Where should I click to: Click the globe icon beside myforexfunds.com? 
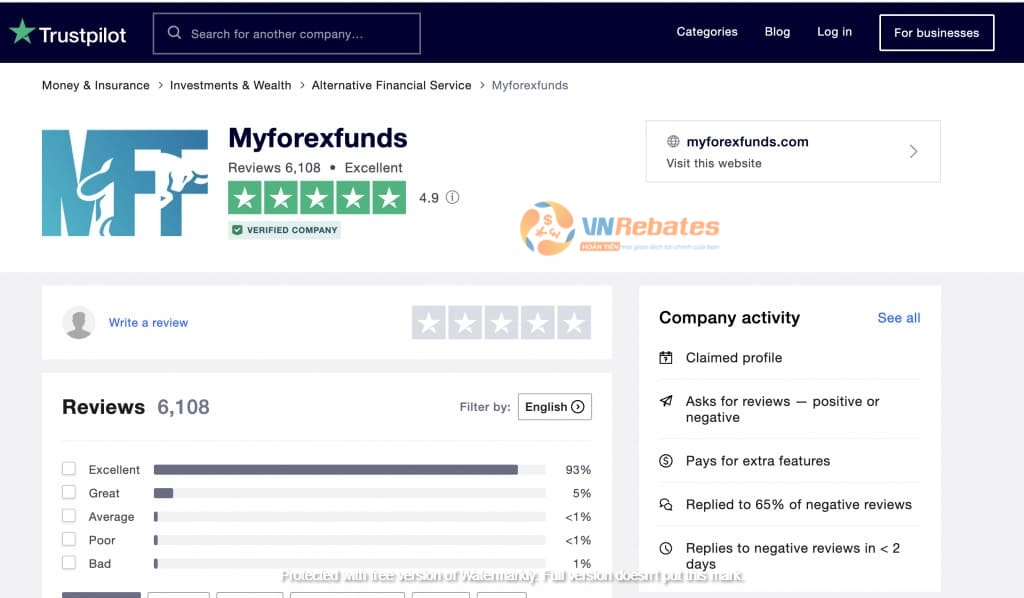pos(673,141)
